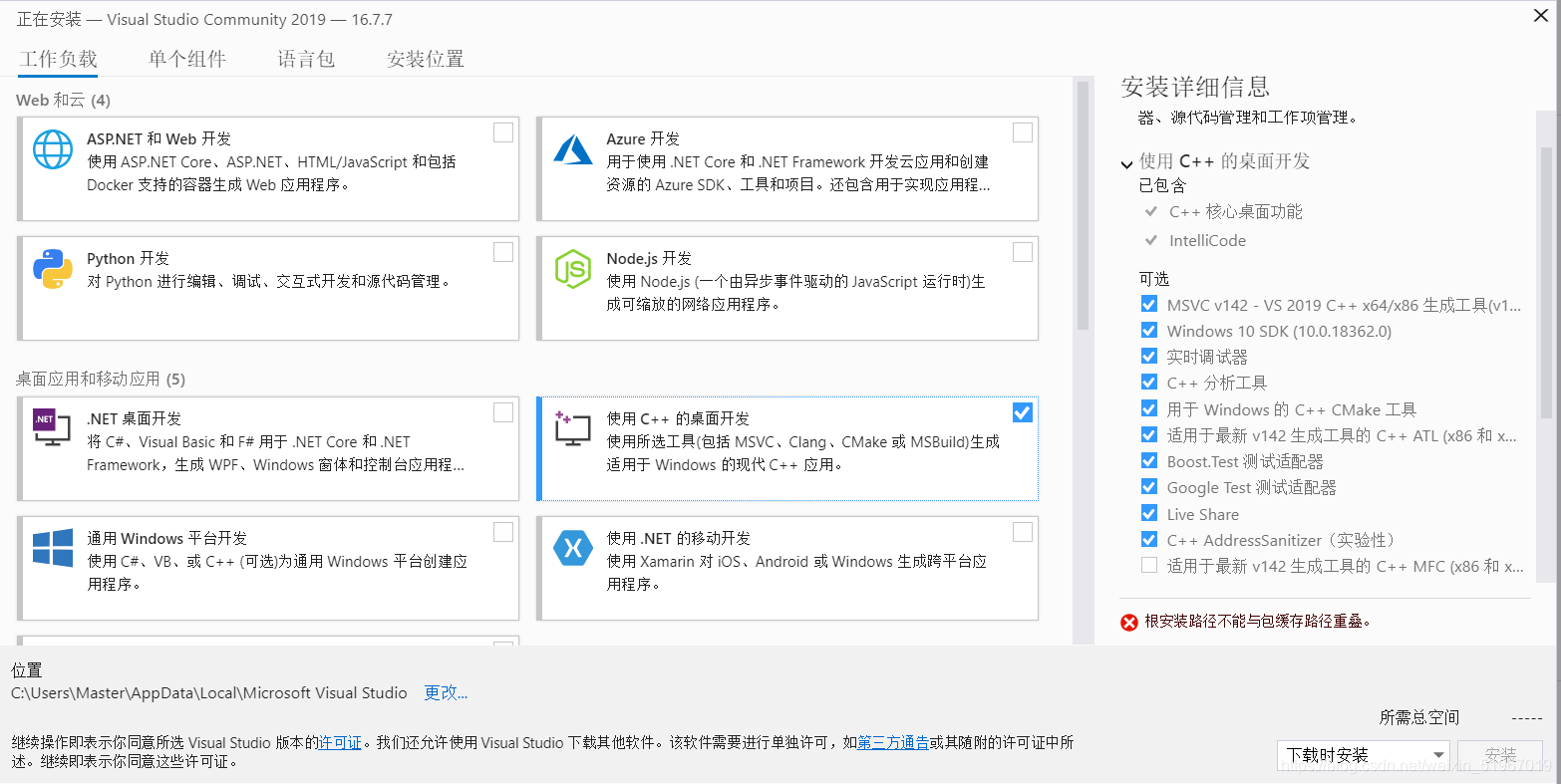Select the ASP.NET 和 Web 开发 card title
Screen dimensions: 1561x784
click(158, 138)
